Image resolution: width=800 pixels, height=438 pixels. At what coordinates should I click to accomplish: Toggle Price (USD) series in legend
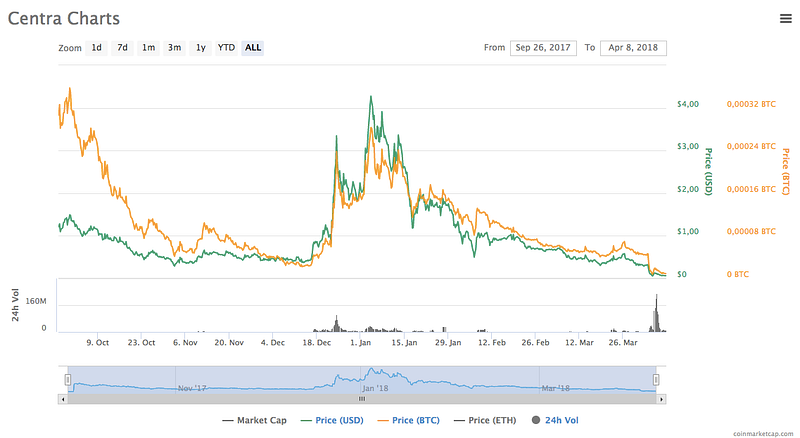[332, 421]
